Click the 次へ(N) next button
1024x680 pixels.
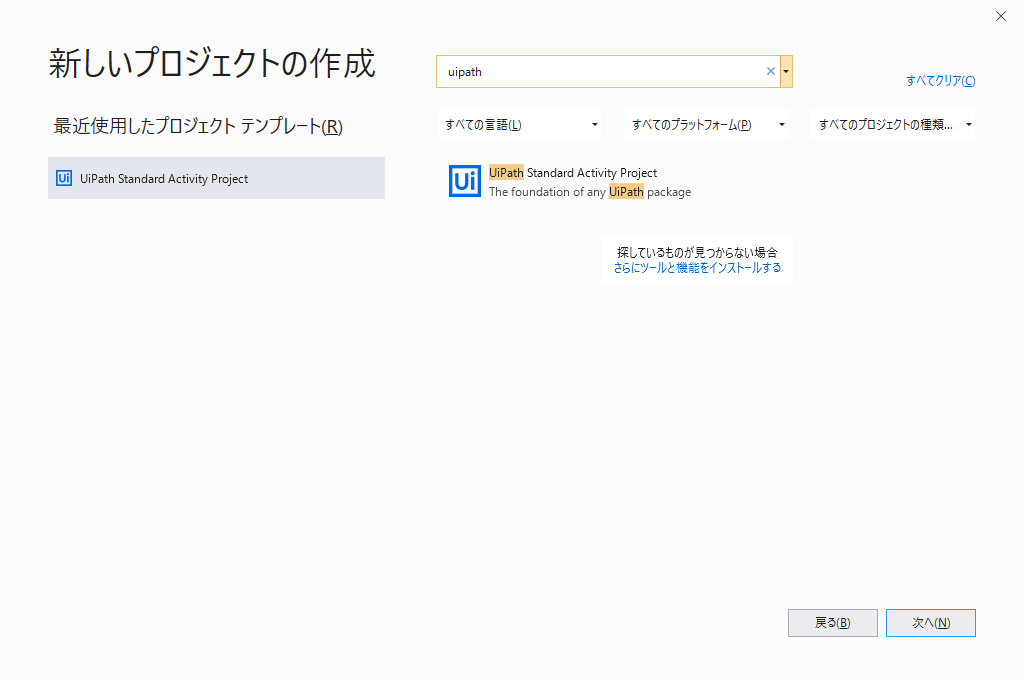click(x=931, y=623)
